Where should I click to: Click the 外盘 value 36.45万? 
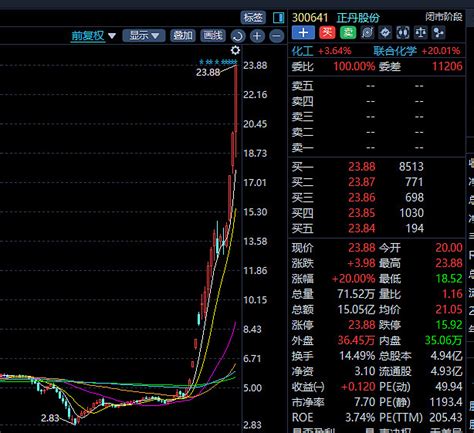(356, 340)
